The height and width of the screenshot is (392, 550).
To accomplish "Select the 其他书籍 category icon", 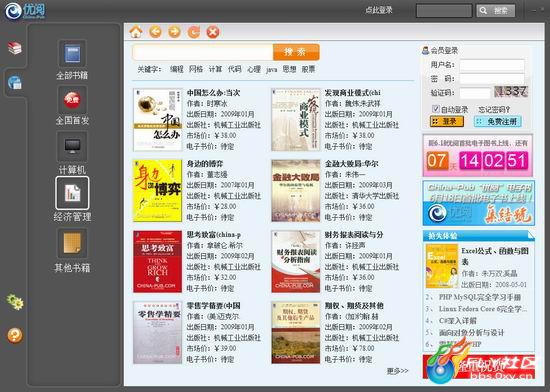I will pos(72,243).
